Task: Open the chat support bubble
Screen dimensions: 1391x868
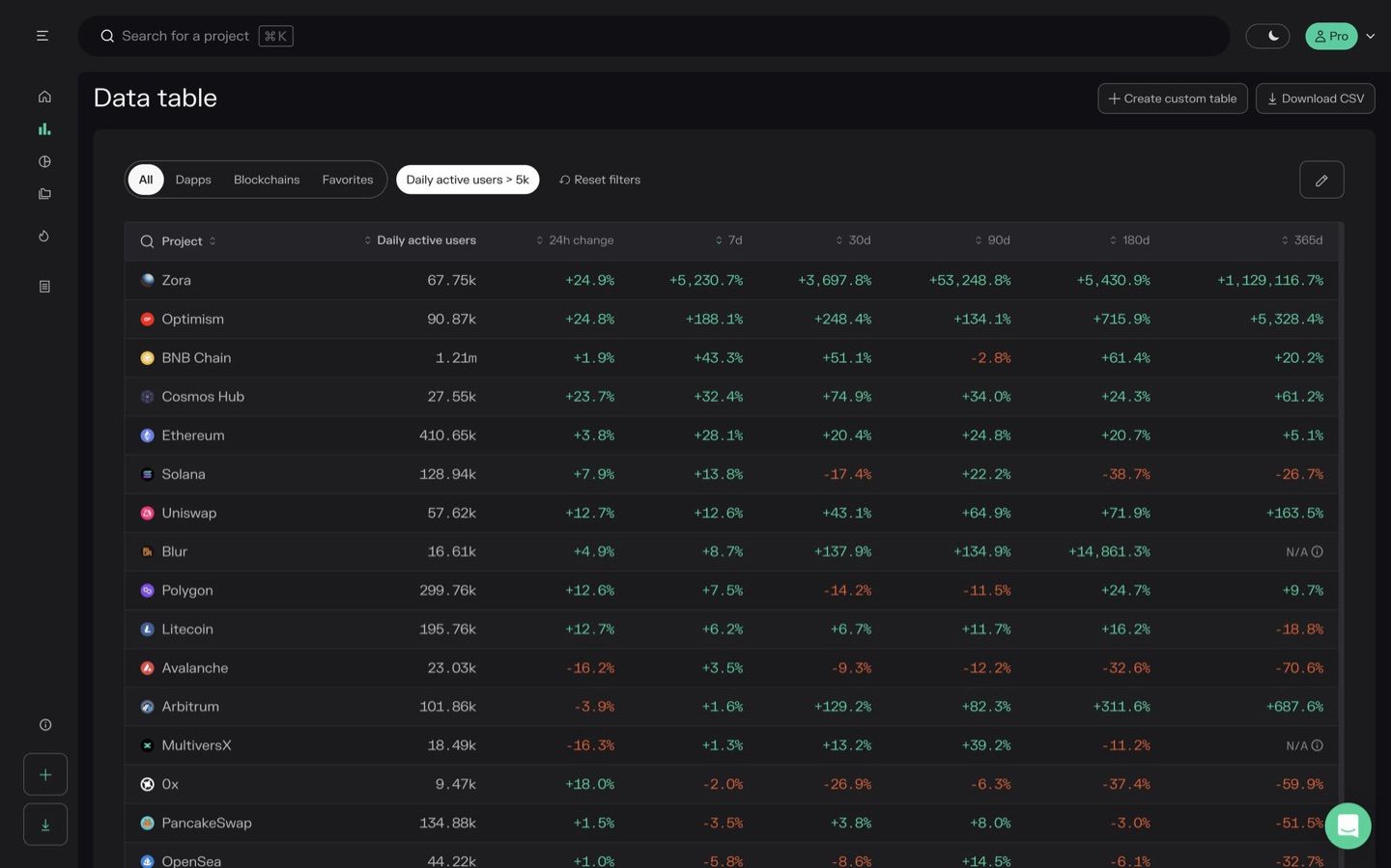Action: click(x=1348, y=826)
